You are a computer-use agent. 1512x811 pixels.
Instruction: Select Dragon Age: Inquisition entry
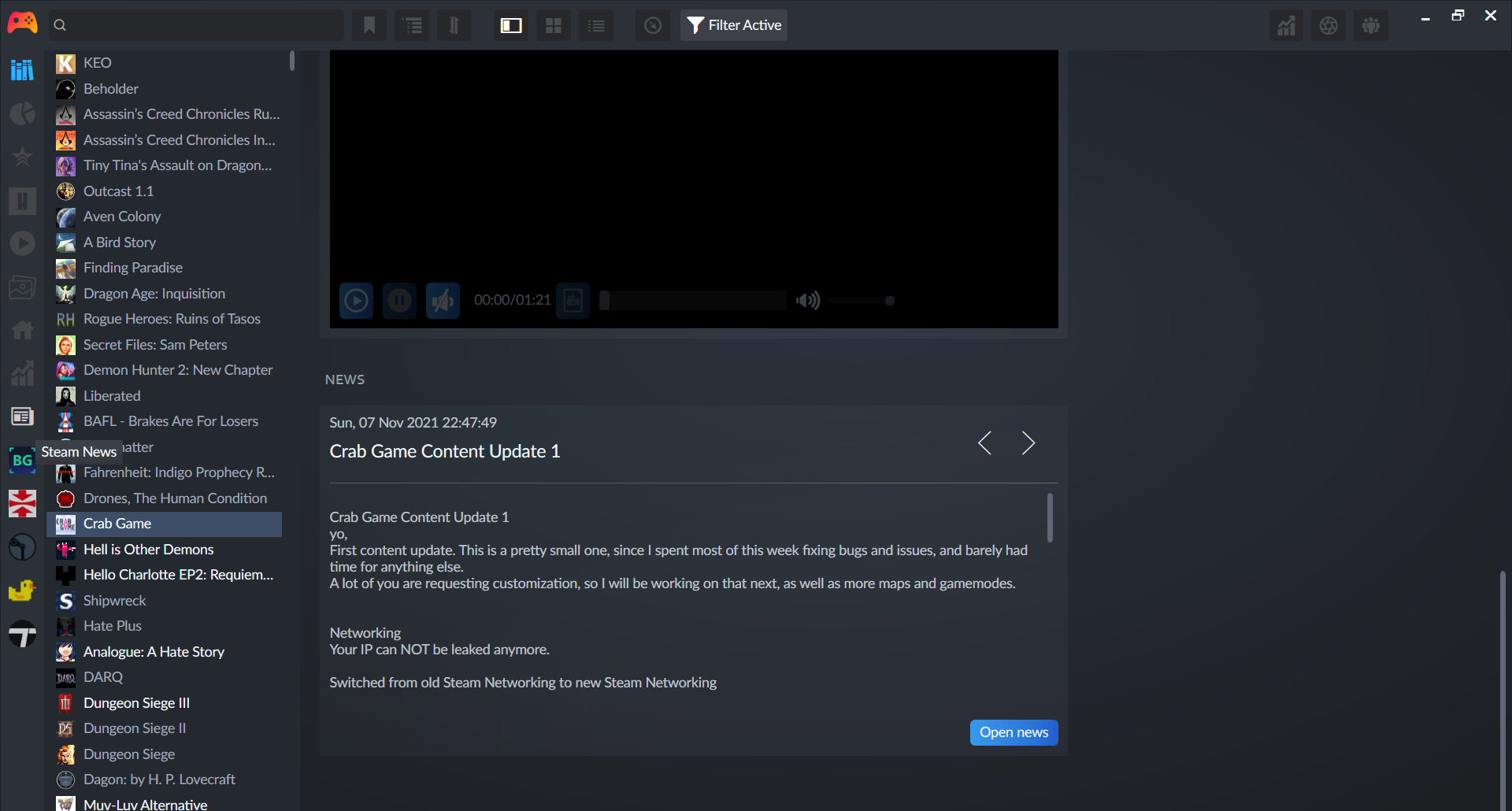pyautogui.click(x=165, y=294)
